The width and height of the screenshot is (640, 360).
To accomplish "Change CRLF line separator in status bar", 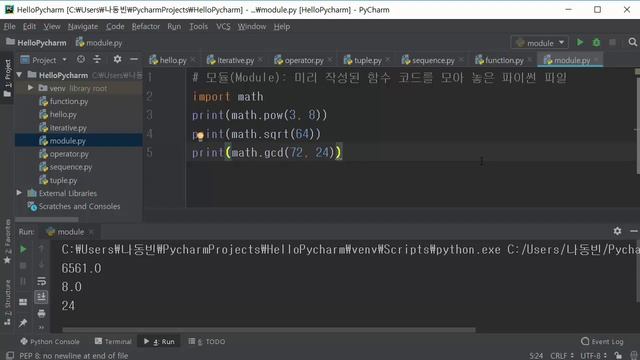I will click(562, 356).
